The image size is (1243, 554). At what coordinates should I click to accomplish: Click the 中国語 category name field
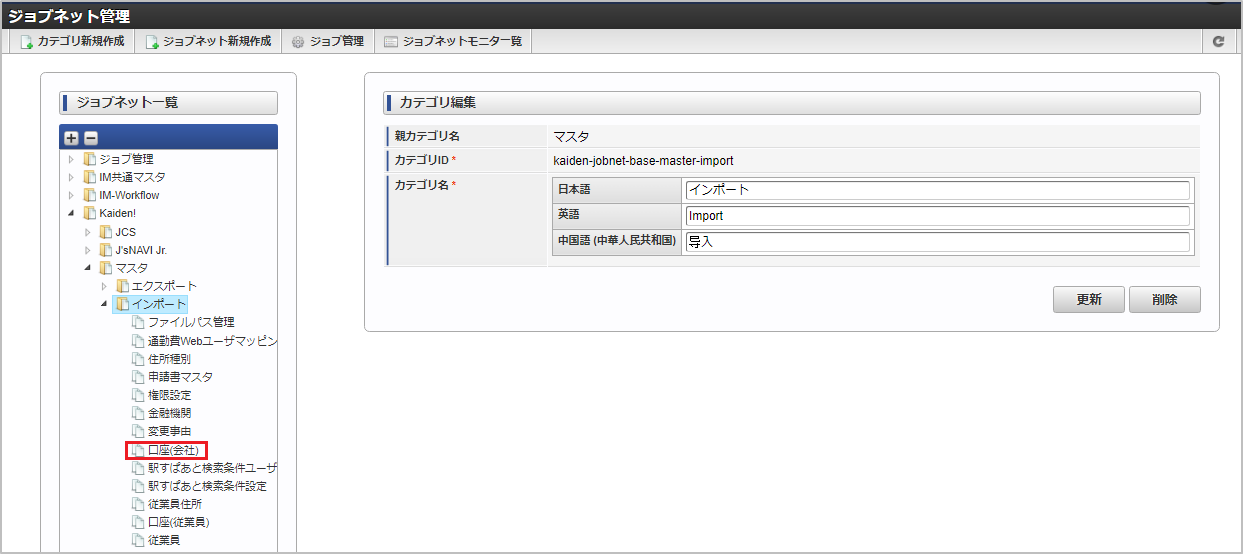click(937, 242)
